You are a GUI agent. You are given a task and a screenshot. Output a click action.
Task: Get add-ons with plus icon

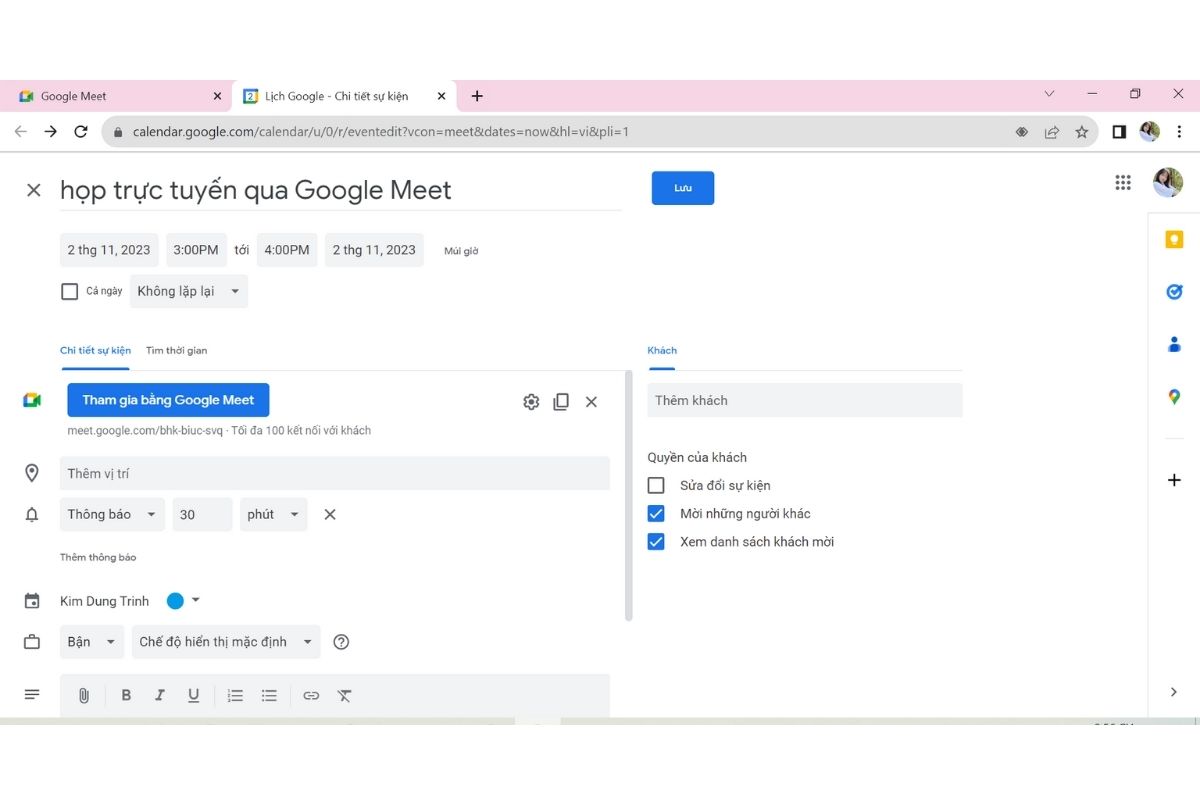[x=1174, y=480]
